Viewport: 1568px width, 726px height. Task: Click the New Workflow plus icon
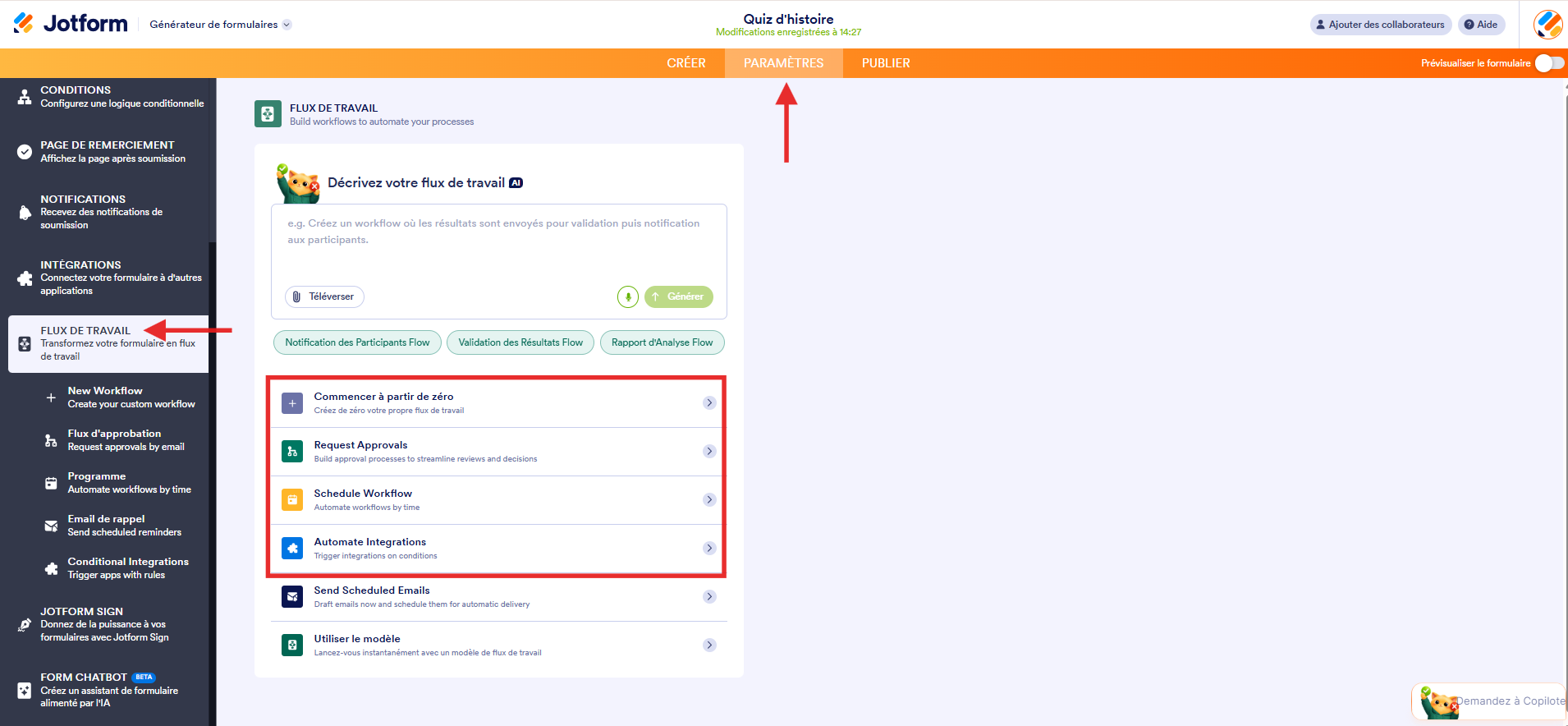[51, 397]
